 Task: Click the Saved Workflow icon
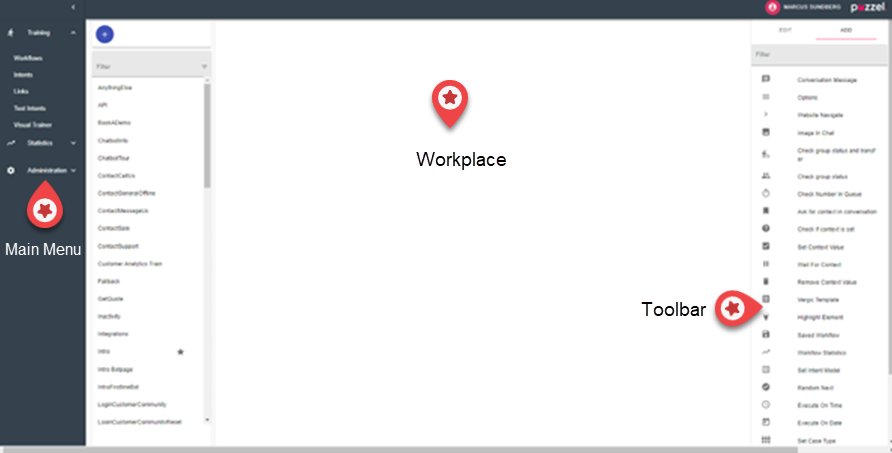[x=766, y=334]
